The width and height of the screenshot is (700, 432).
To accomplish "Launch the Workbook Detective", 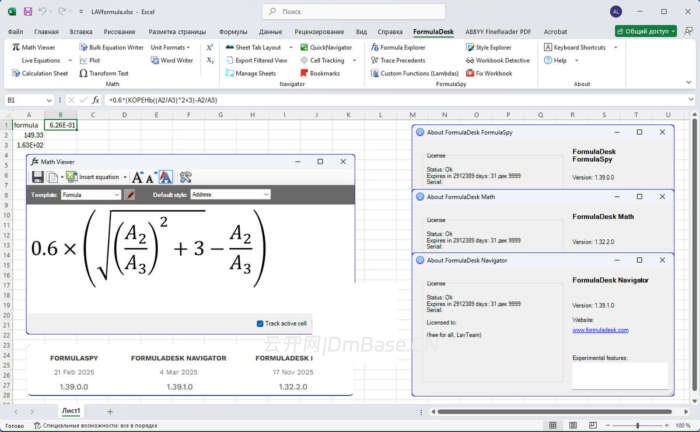I will 498,60.
